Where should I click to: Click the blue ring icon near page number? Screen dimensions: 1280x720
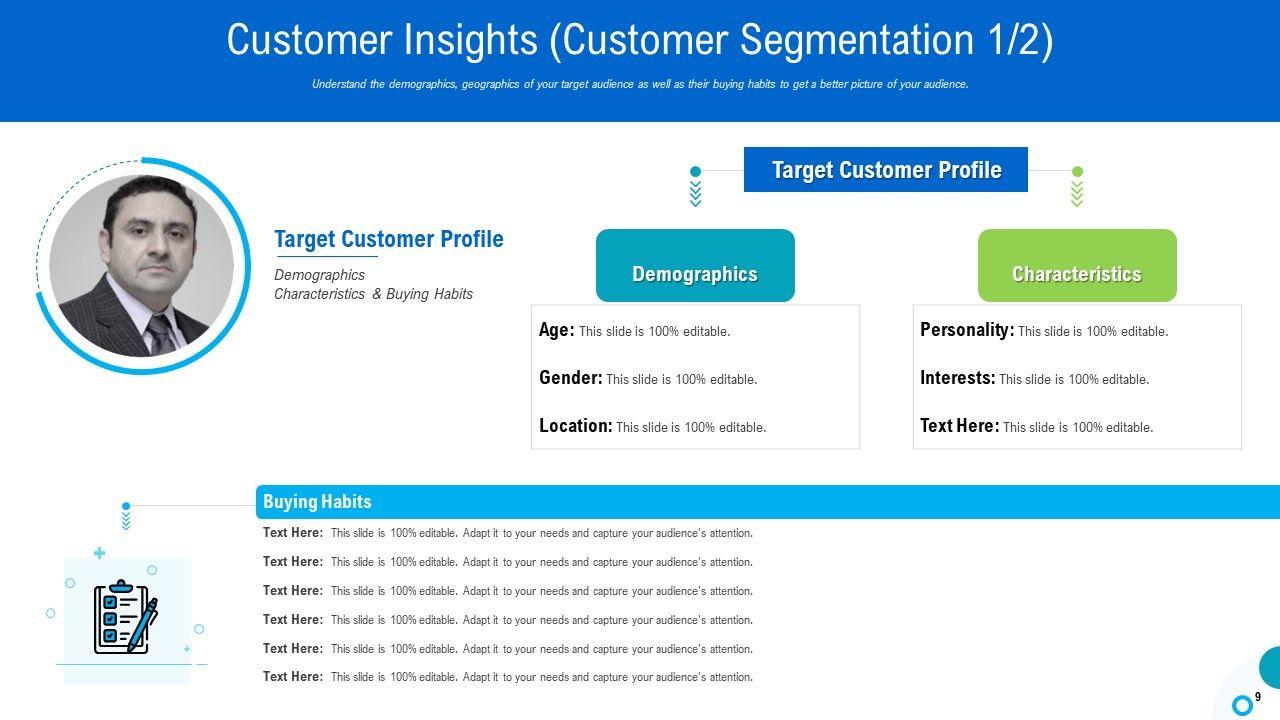pyautogui.click(x=1242, y=705)
